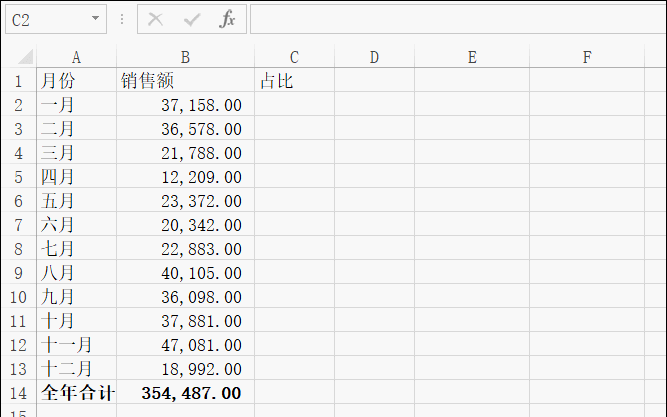Select column D header
The image size is (667, 417).
[374, 57]
